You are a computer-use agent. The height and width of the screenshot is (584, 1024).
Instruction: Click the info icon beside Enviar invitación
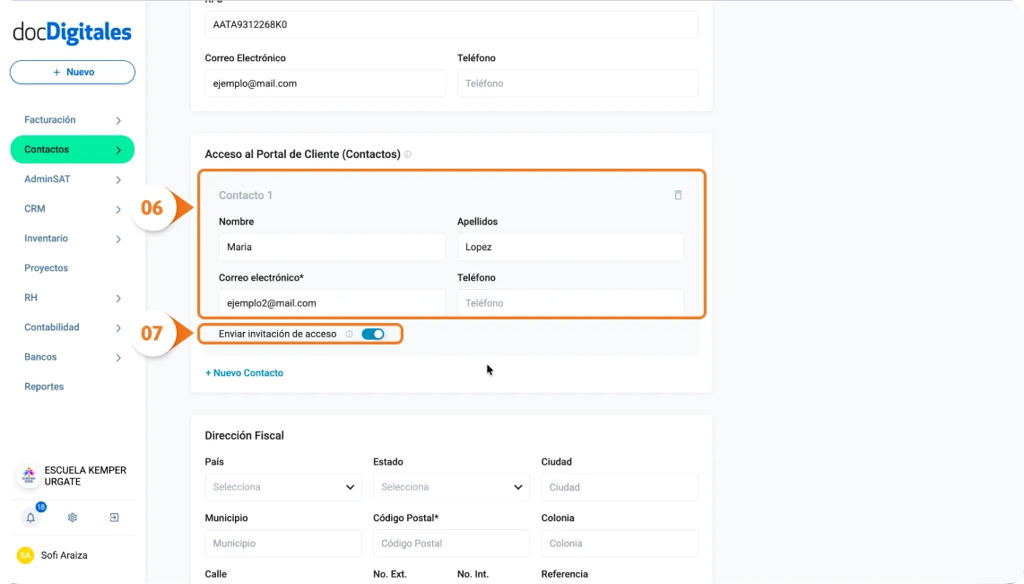click(350, 334)
